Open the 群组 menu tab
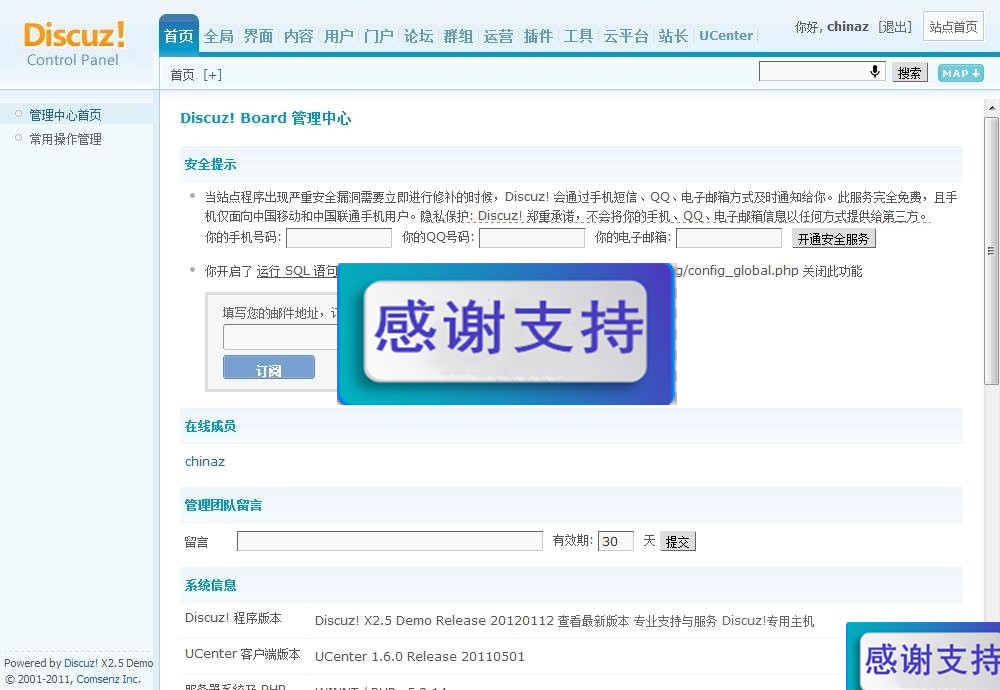Image resolution: width=1000 pixels, height=690 pixels. click(x=459, y=36)
